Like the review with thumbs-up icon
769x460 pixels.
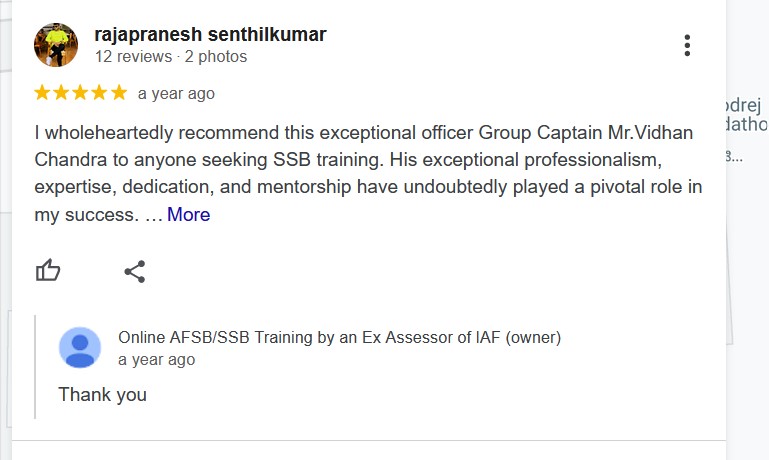tap(48, 270)
